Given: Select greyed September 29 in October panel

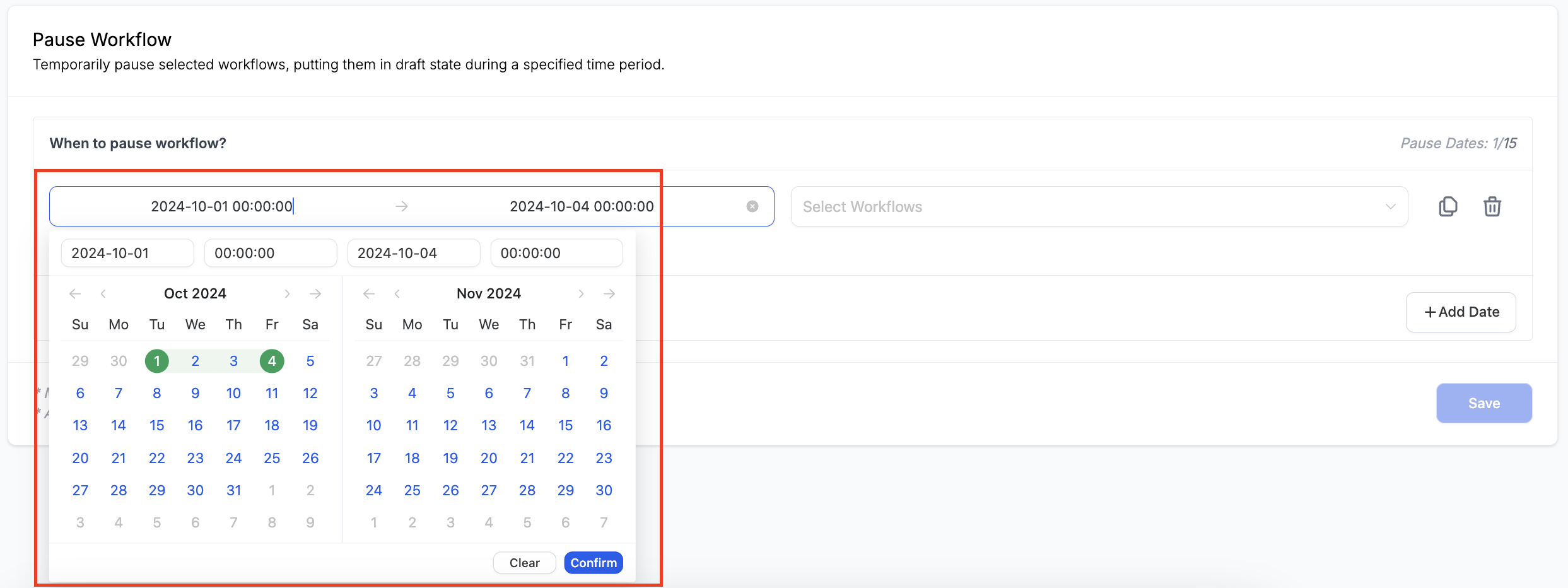Looking at the screenshot, I should tap(80, 361).
